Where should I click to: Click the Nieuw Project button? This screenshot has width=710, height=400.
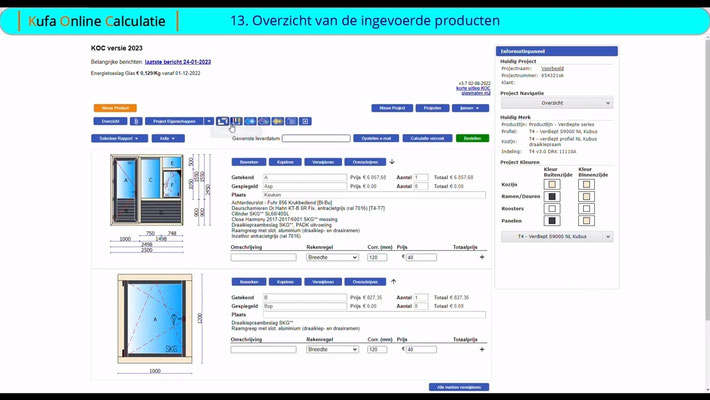(x=392, y=108)
